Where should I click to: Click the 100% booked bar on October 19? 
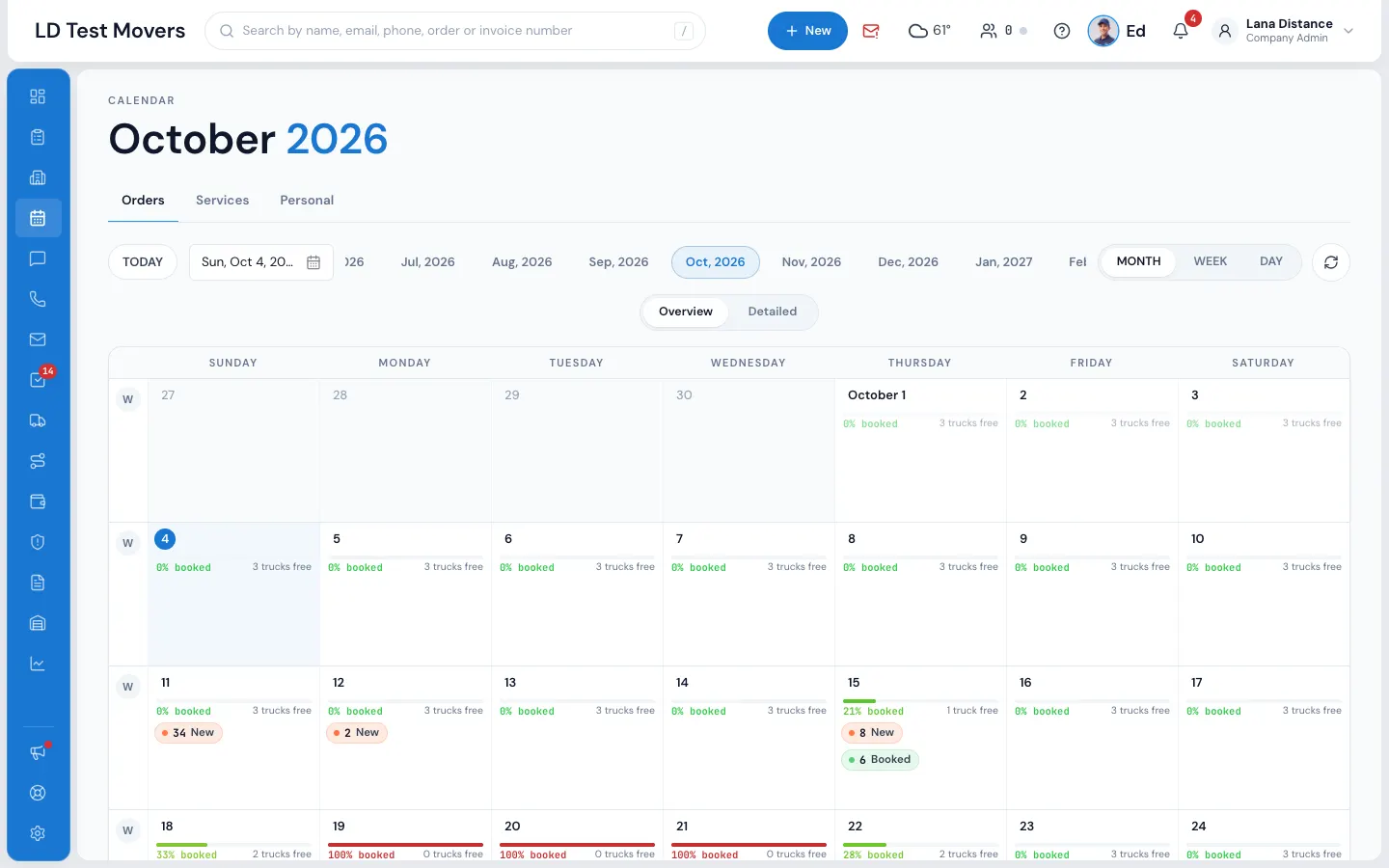click(x=405, y=845)
